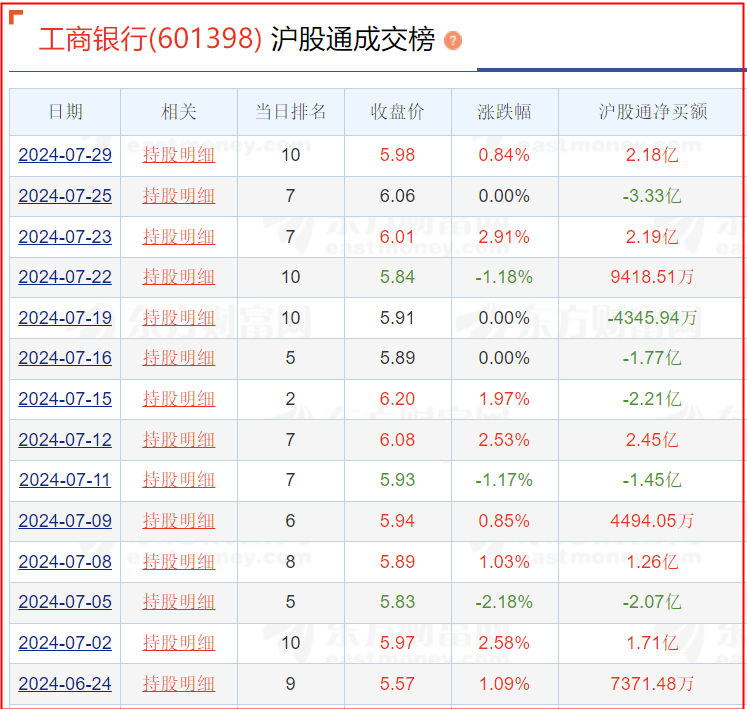Click the orange help question mark icon

pos(453,41)
